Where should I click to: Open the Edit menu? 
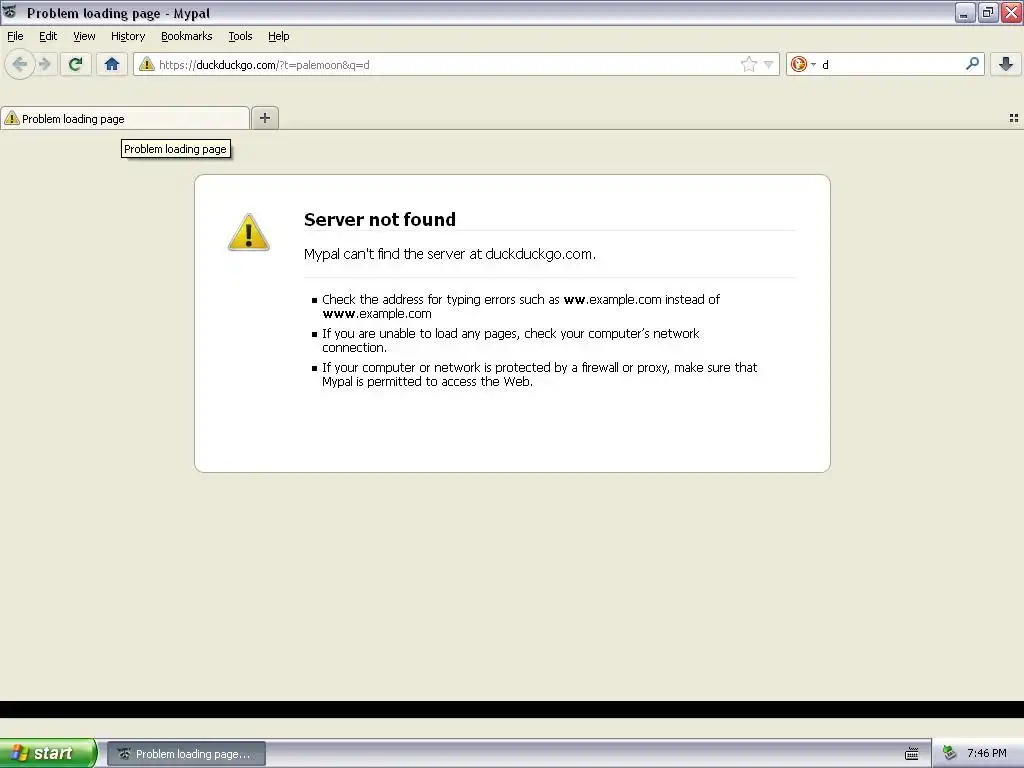point(48,36)
